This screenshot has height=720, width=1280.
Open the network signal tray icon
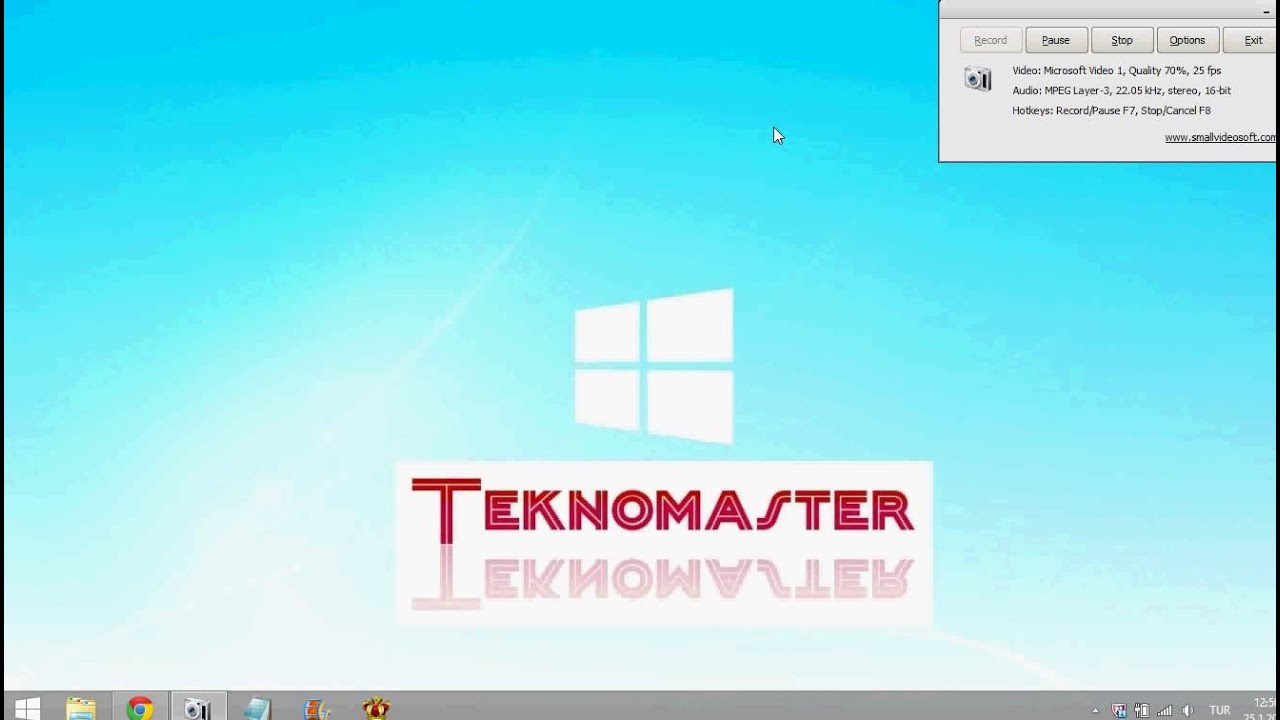click(x=1165, y=711)
